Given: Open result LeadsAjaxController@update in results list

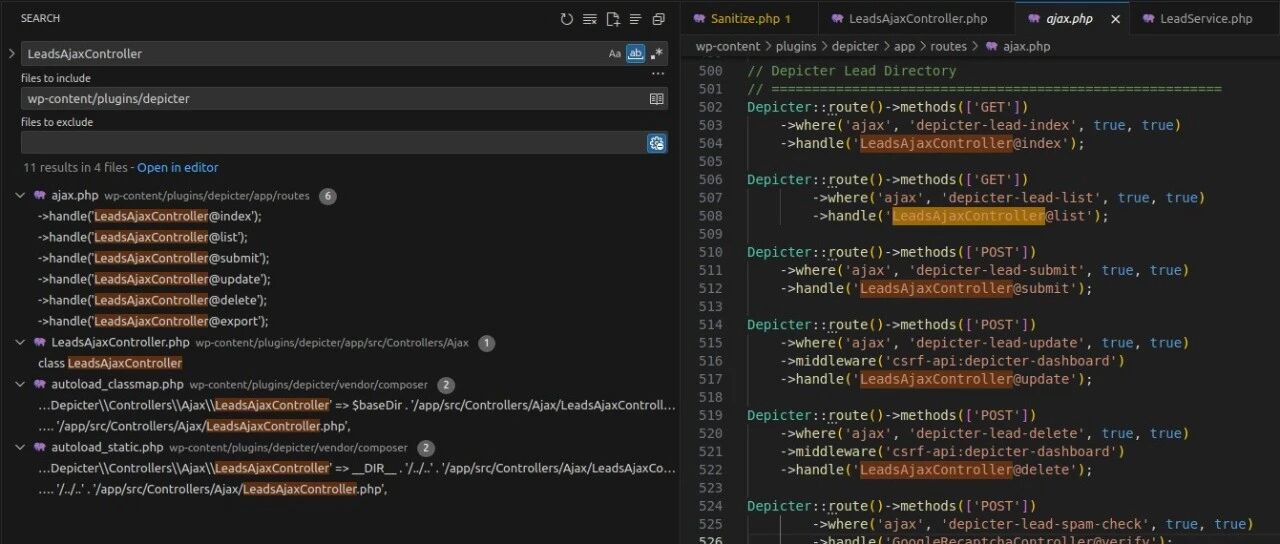Looking at the screenshot, I should pos(154,280).
